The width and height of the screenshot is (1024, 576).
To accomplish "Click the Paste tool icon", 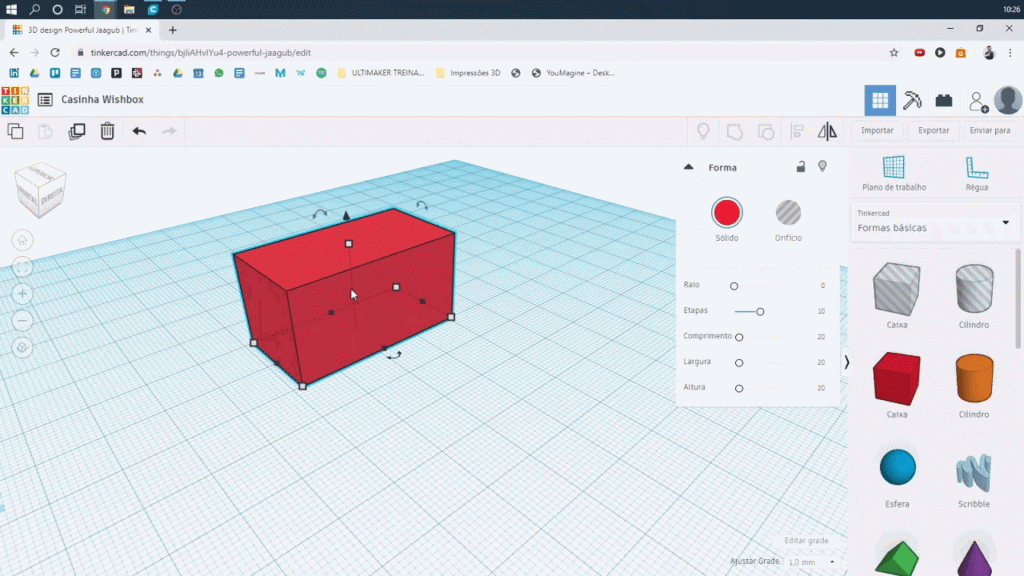I will click(45, 131).
